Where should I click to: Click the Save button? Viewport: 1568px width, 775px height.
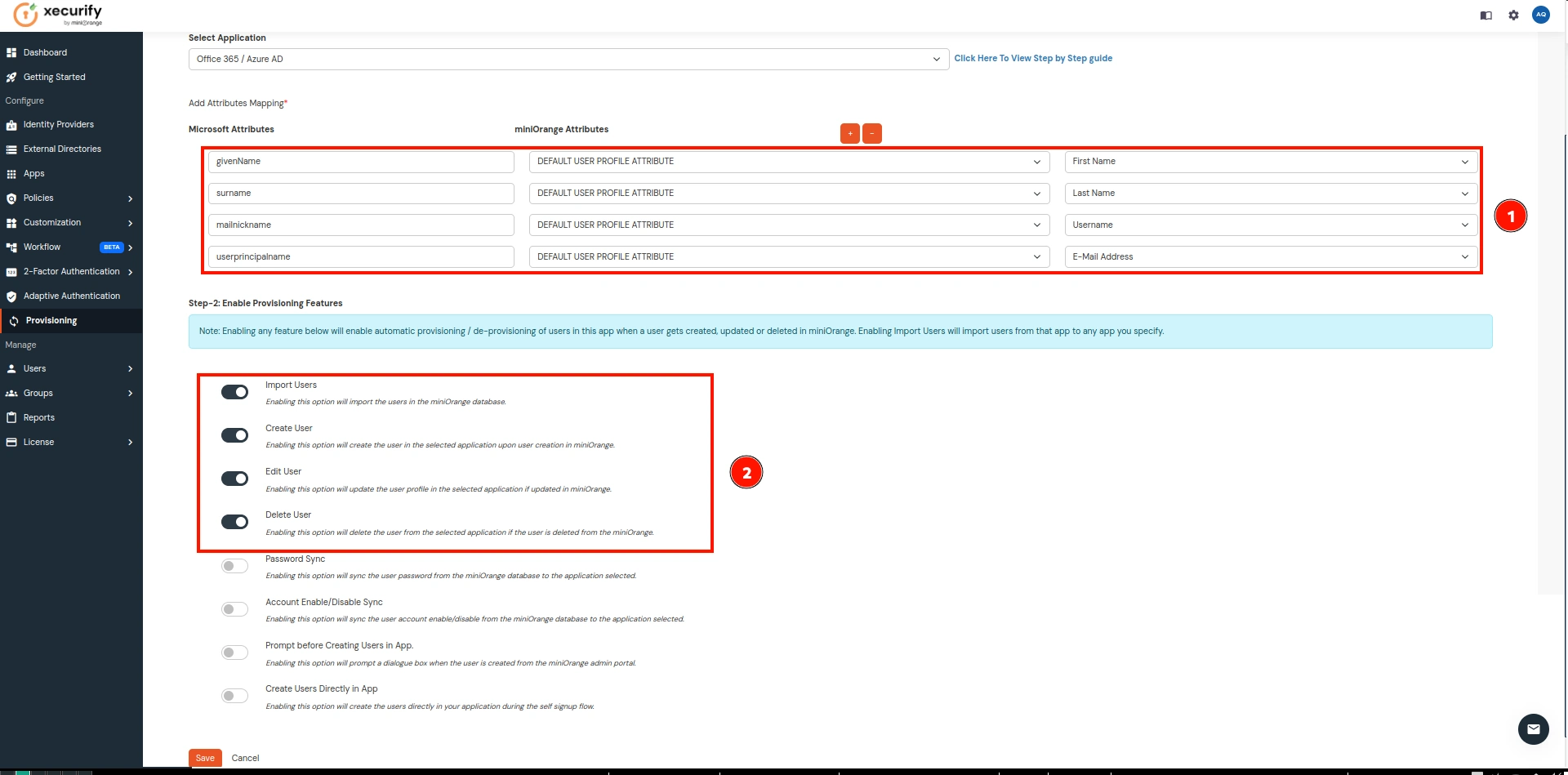204,757
